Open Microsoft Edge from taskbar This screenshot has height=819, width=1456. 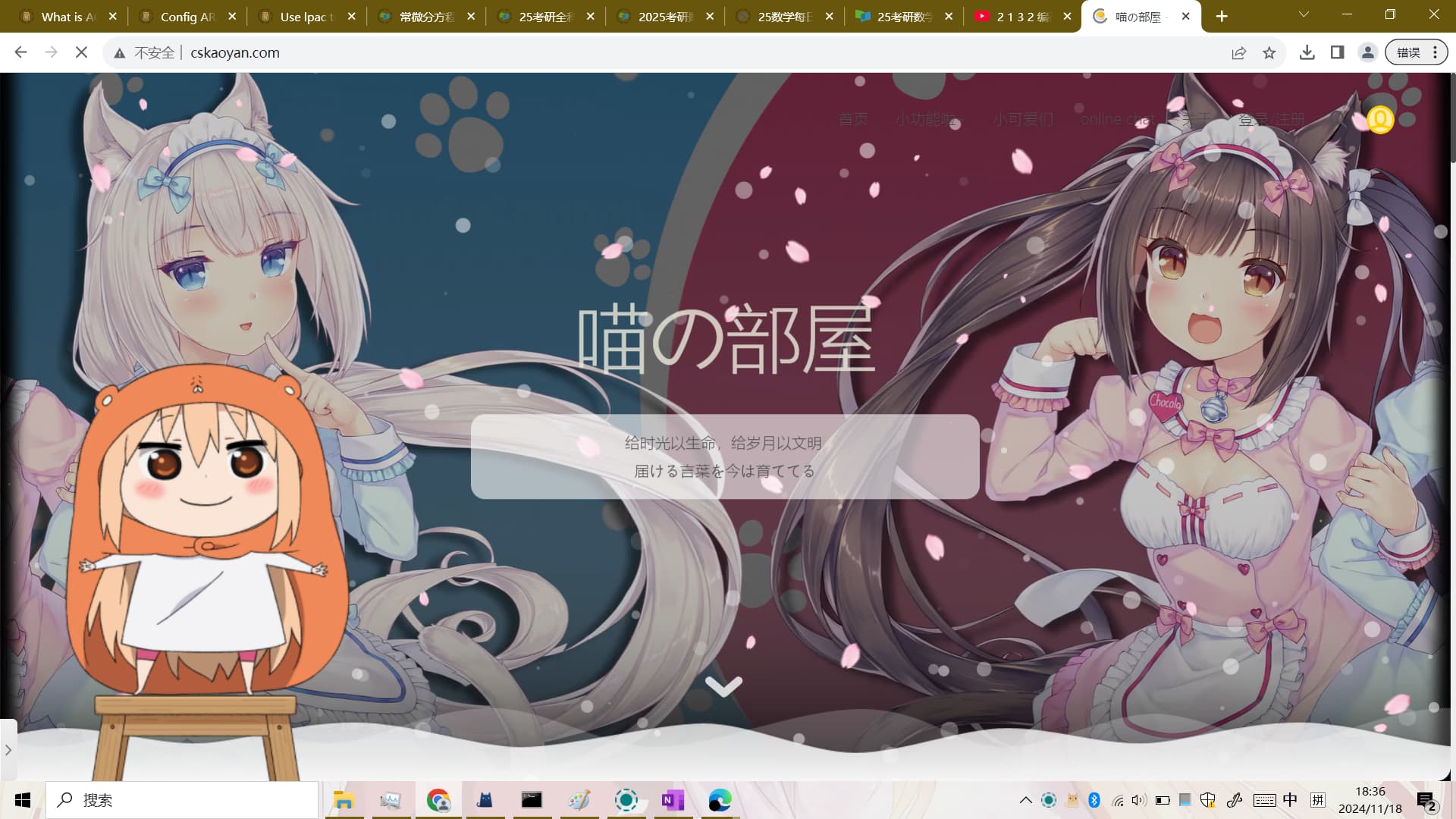click(720, 800)
